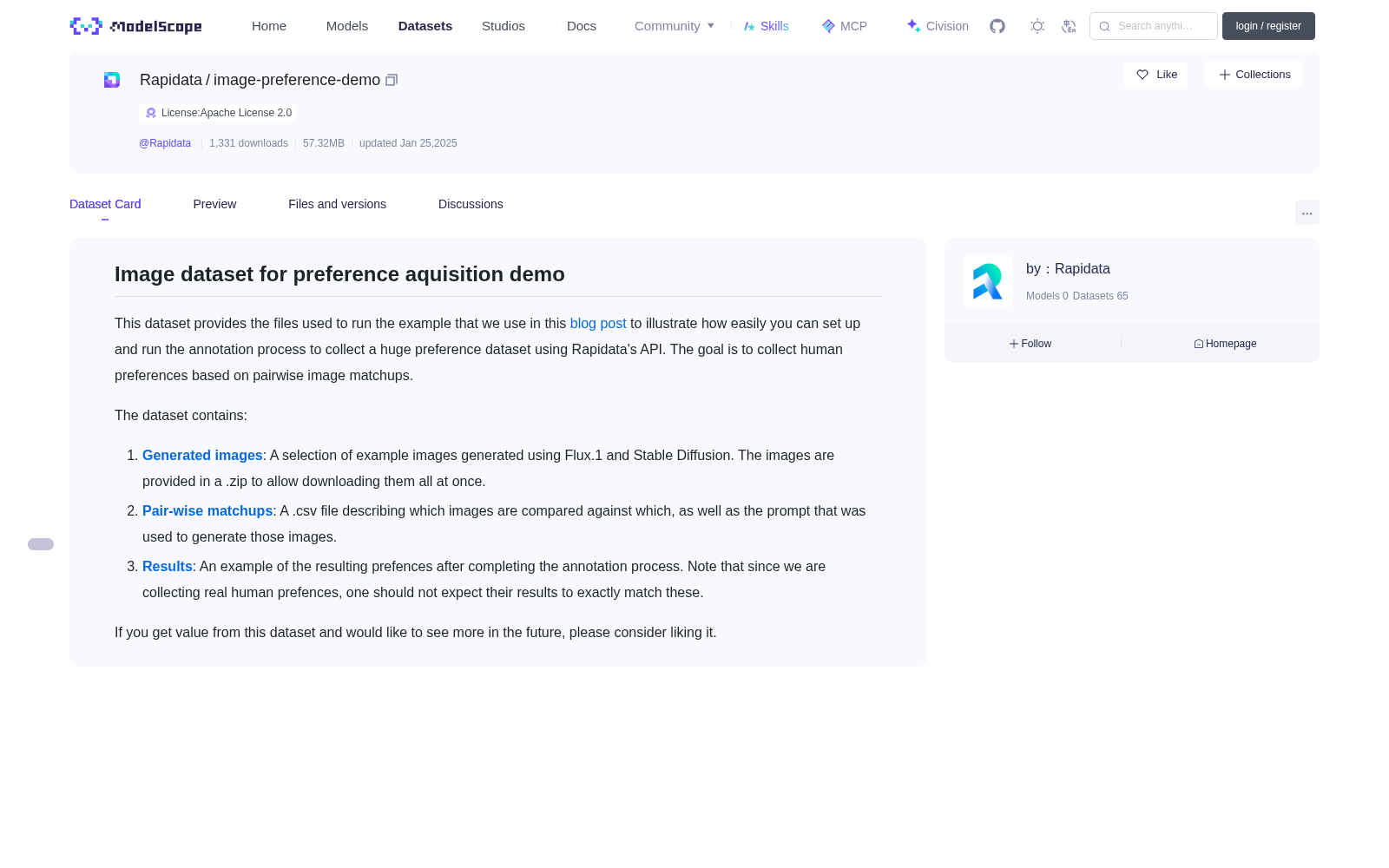Click the Rapidata namespace in title
Image resolution: width=1389 pixels, height=868 pixels.
171,80
